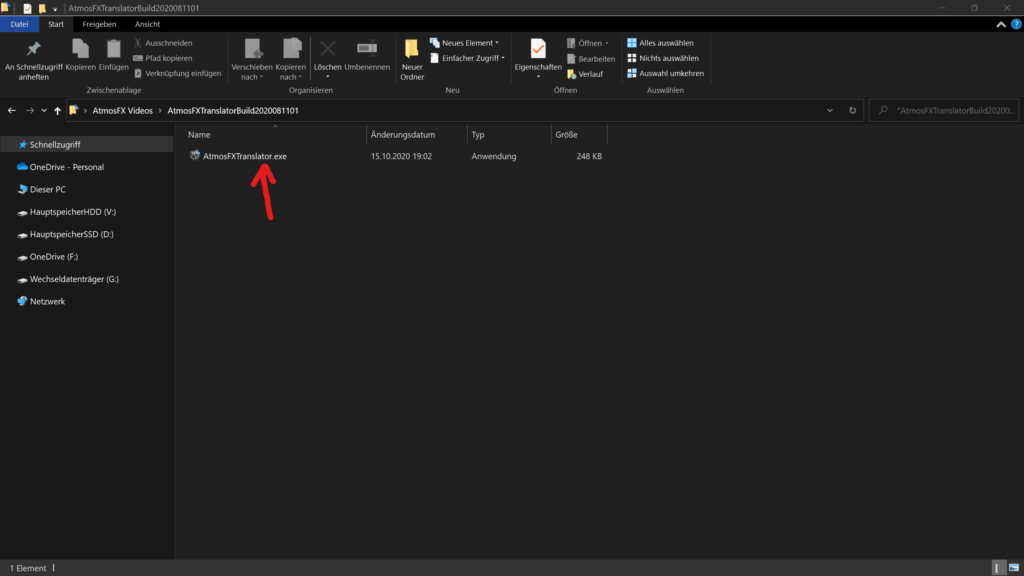
Task: Switch to the Ansicht tab
Action: [x=148, y=24]
